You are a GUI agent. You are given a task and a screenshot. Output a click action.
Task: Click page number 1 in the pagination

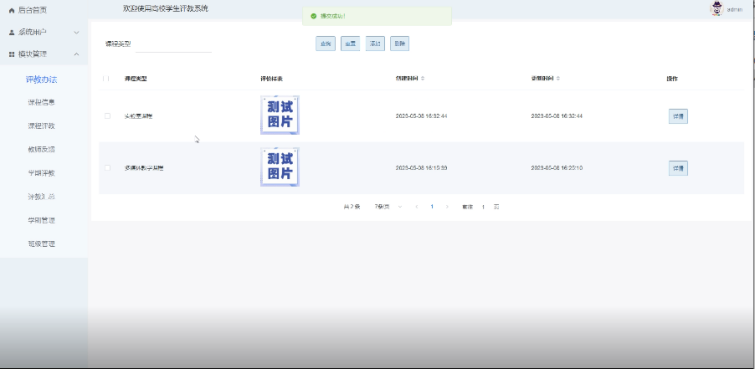432,206
